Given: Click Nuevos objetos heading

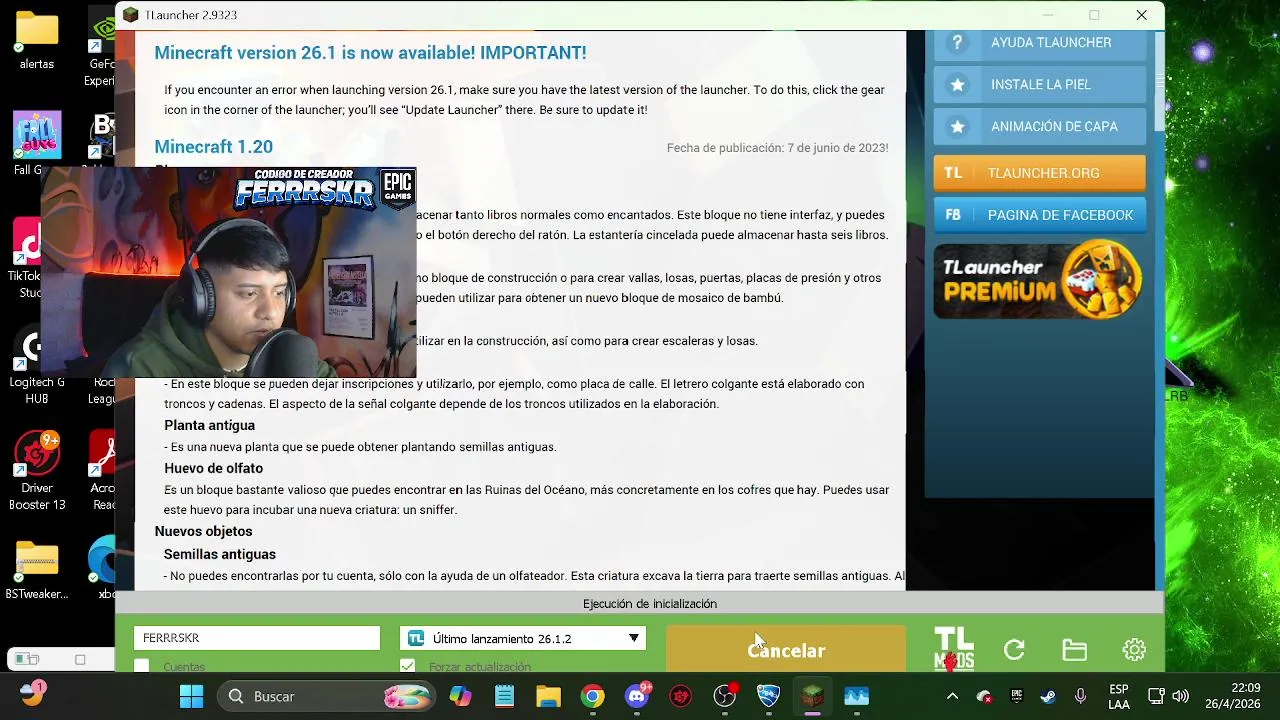Looking at the screenshot, I should click(203, 531).
